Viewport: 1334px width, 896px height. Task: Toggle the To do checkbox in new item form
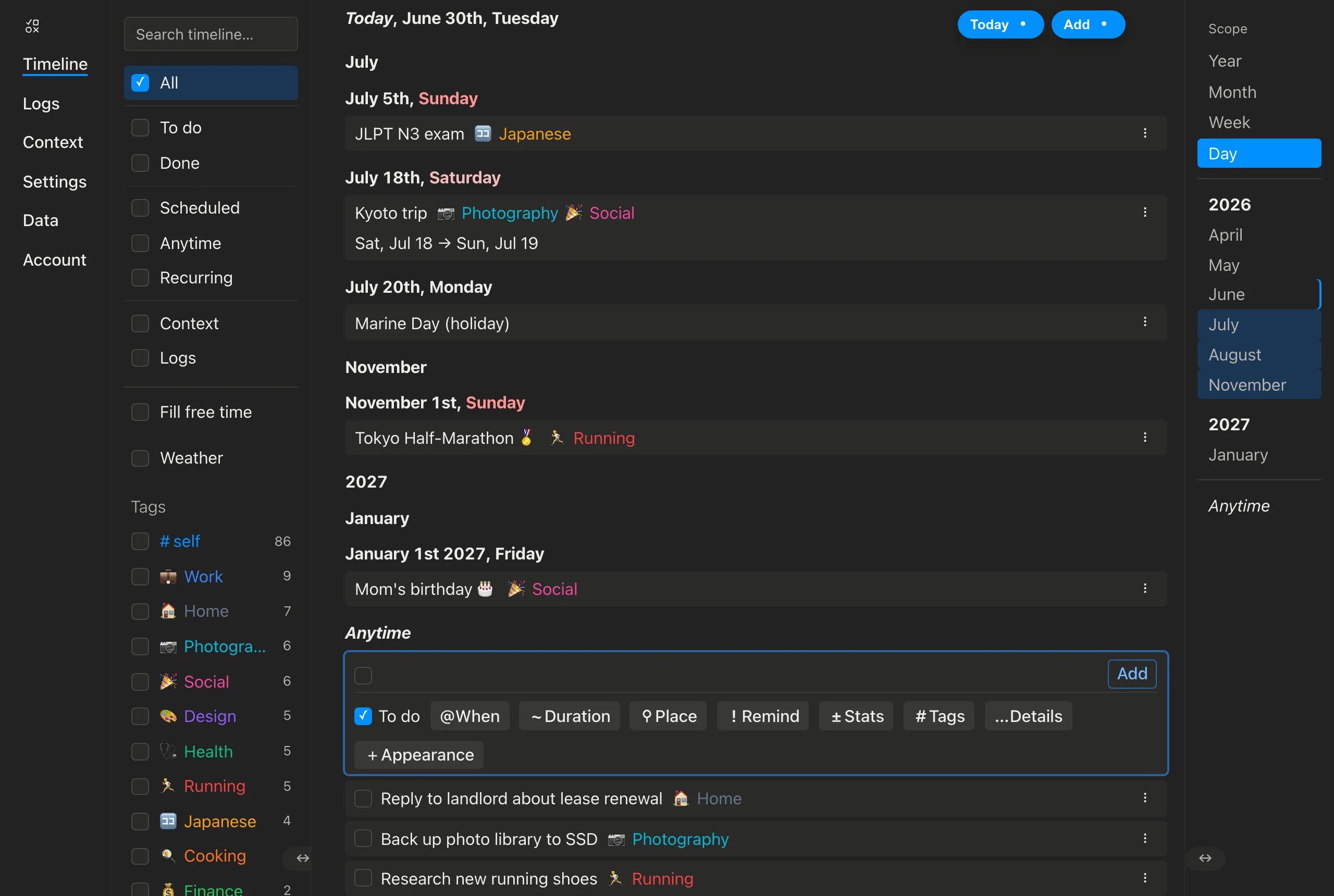363,716
